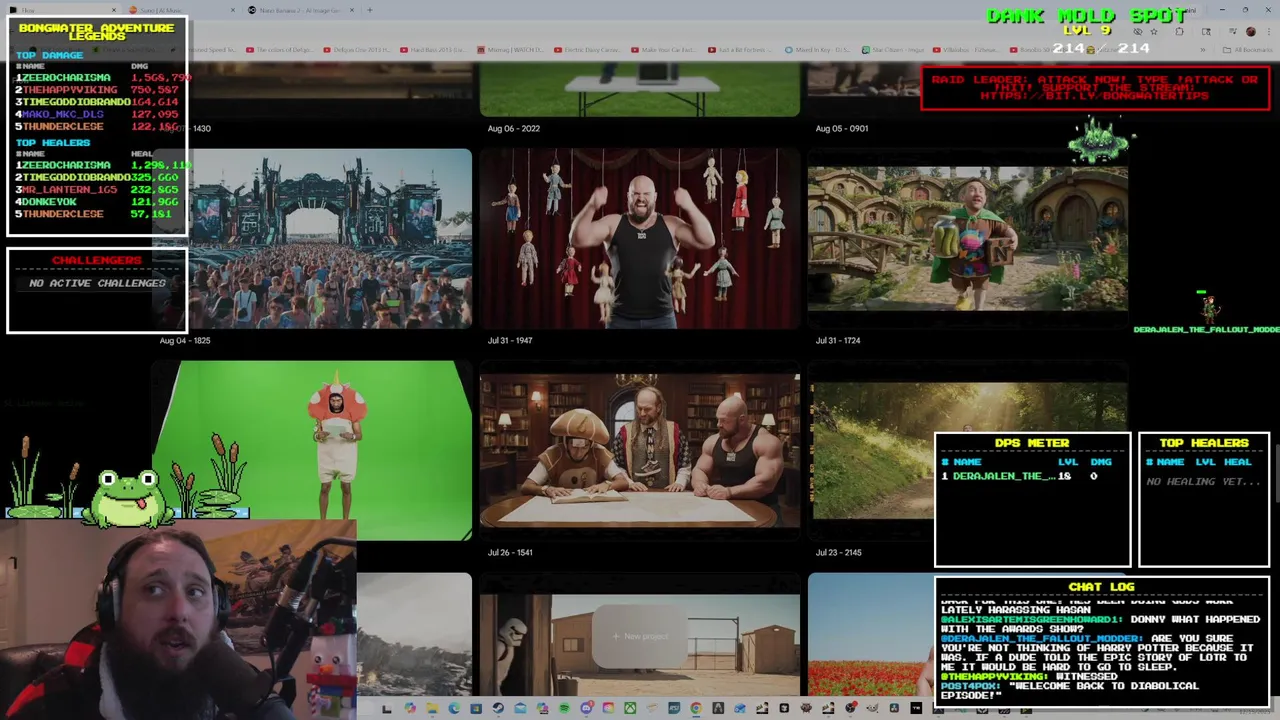Image resolution: width=1280 pixels, height=720 pixels.
Task: Open the hobbit village image Jul 31 - 1724
Action: point(968,239)
